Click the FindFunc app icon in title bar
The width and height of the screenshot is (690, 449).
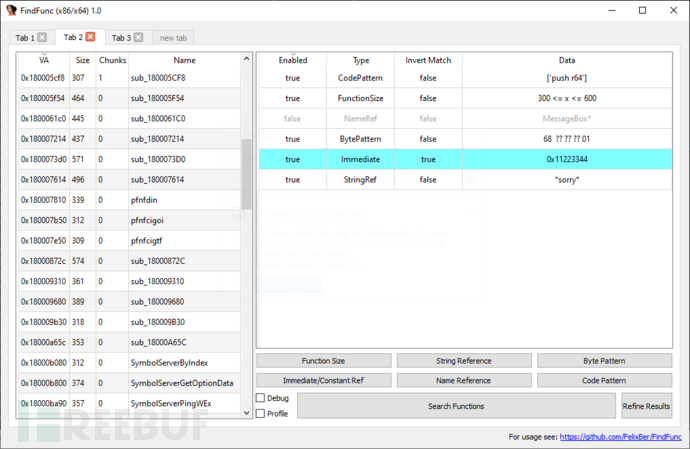[11, 10]
